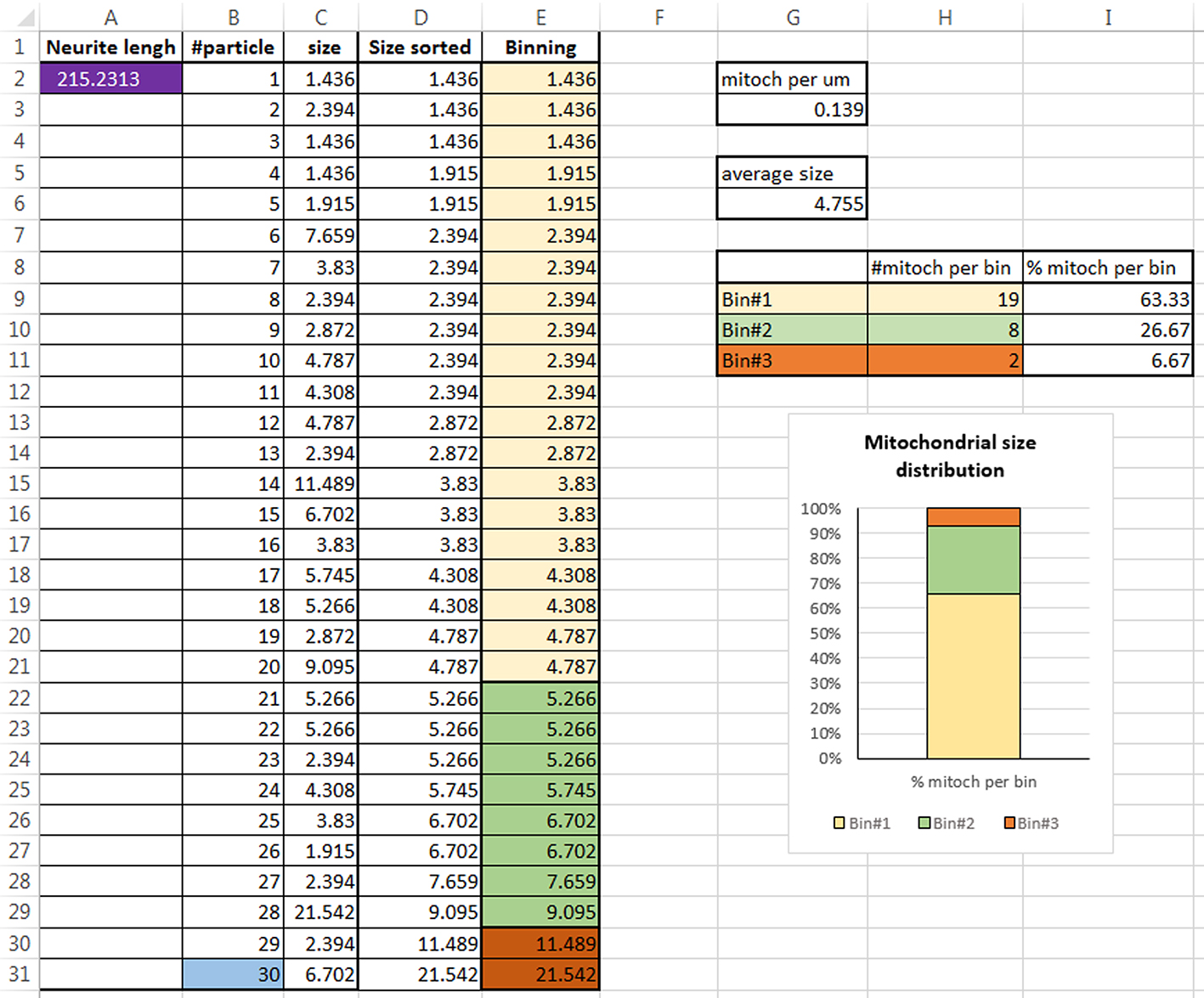Click the Bin#1 count cell showing 19

(945, 299)
